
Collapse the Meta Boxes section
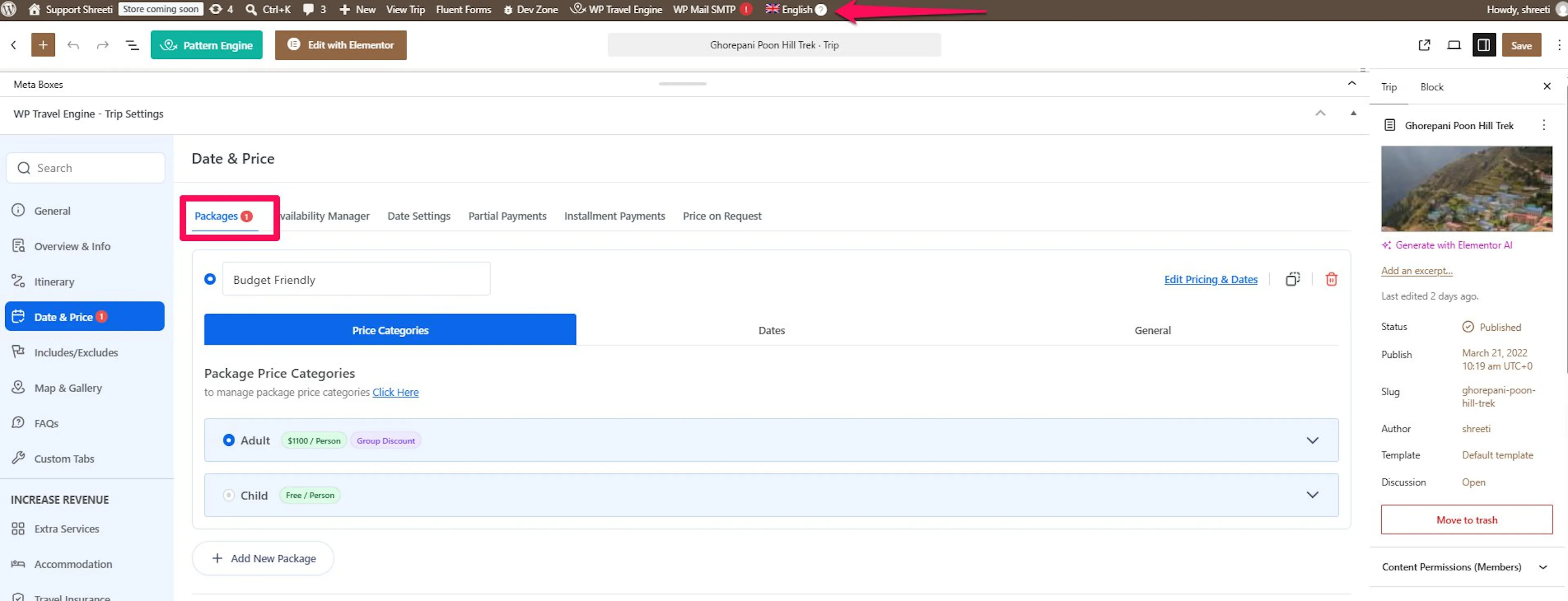pyautogui.click(x=1352, y=83)
